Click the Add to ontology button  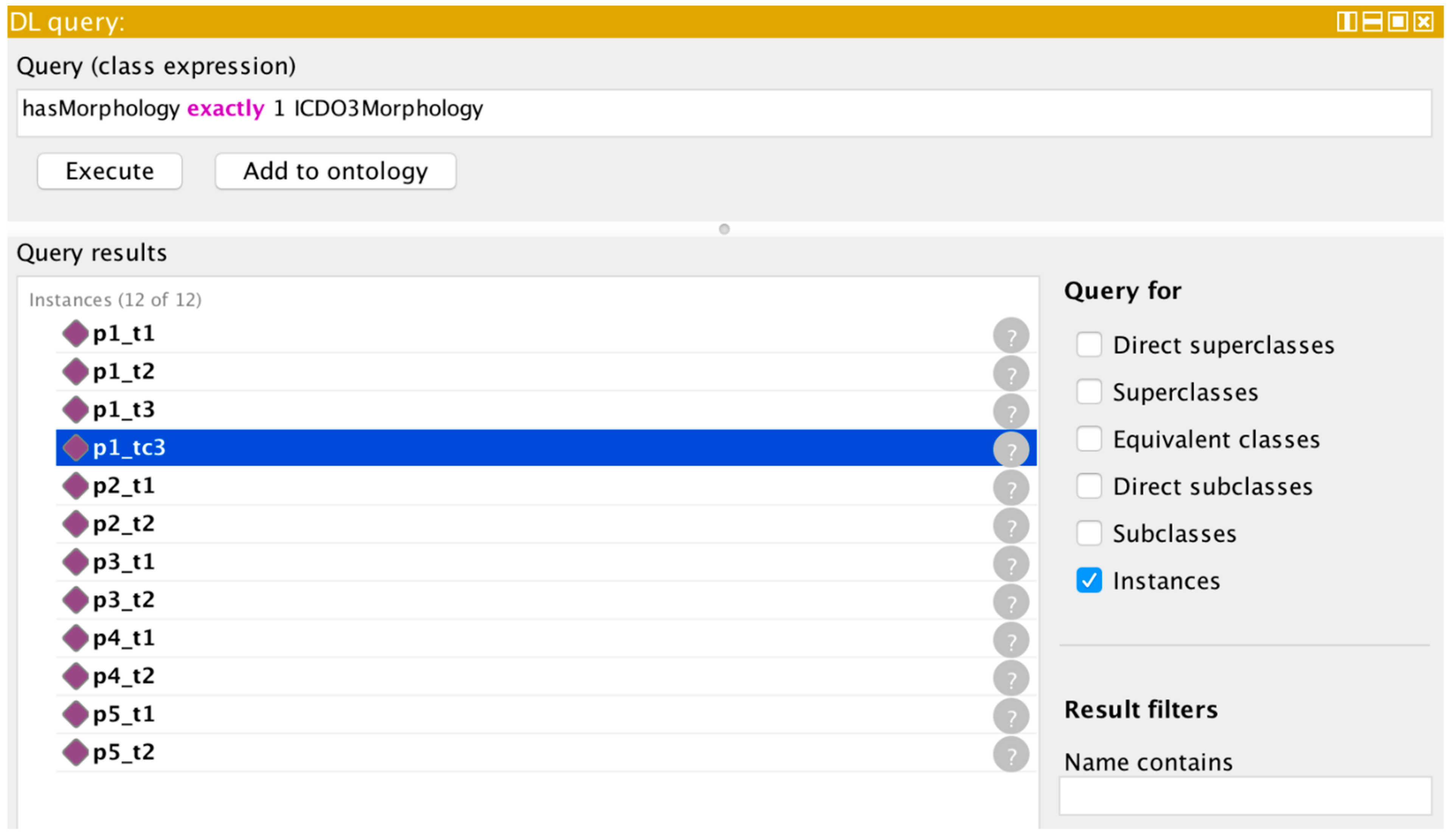click(335, 171)
